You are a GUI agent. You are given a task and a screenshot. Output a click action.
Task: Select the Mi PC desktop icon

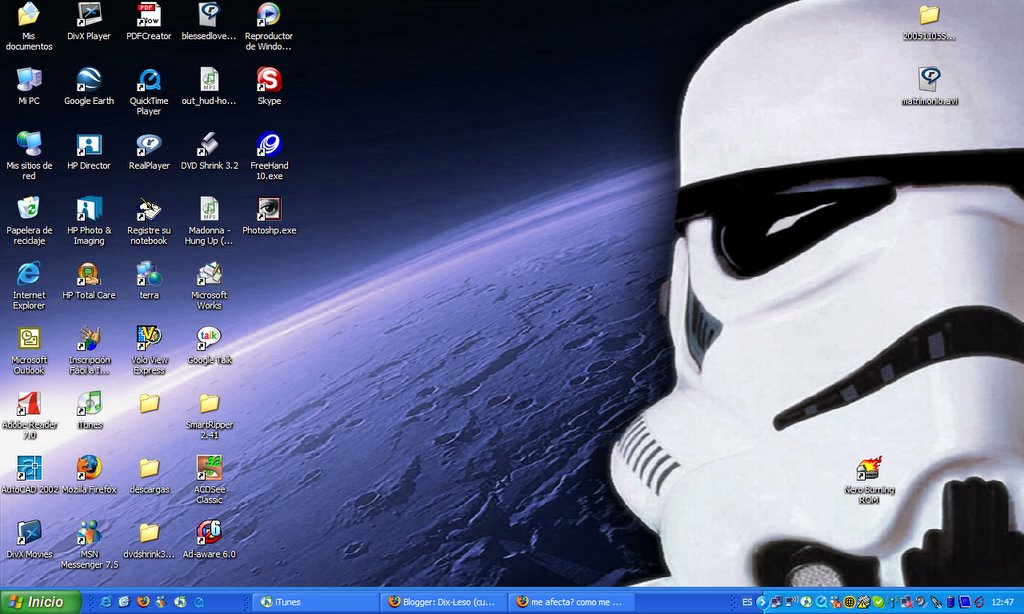coord(29,80)
